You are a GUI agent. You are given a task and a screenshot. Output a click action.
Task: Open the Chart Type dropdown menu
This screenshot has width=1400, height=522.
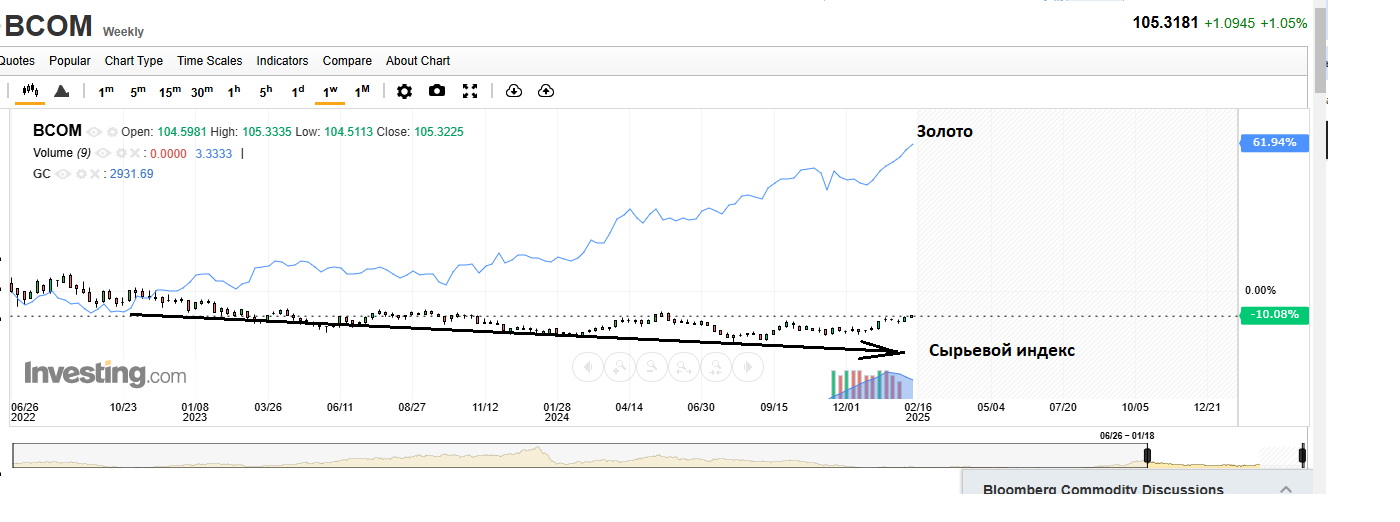pyautogui.click(x=133, y=61)
